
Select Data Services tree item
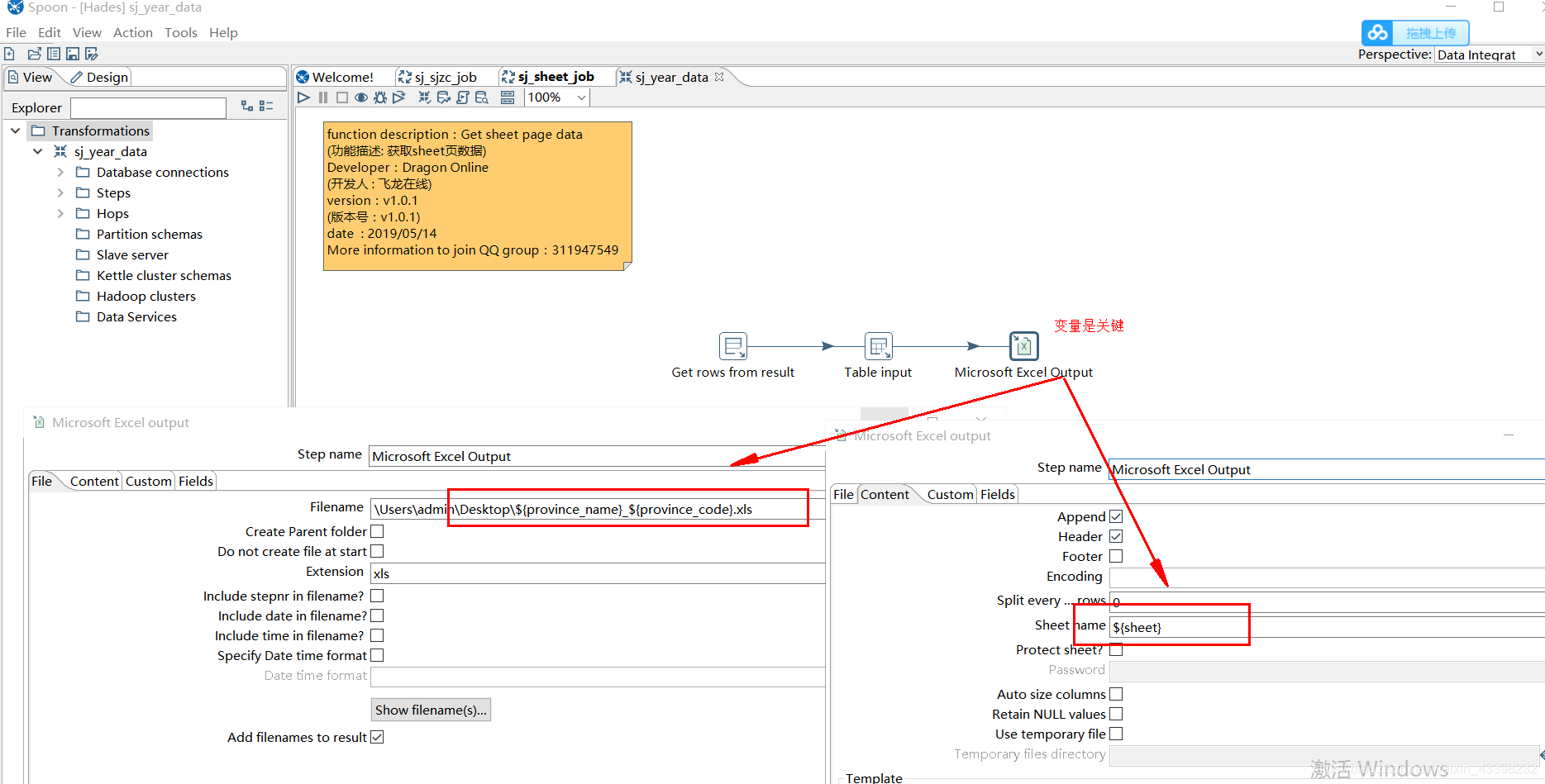click(136, 316)
